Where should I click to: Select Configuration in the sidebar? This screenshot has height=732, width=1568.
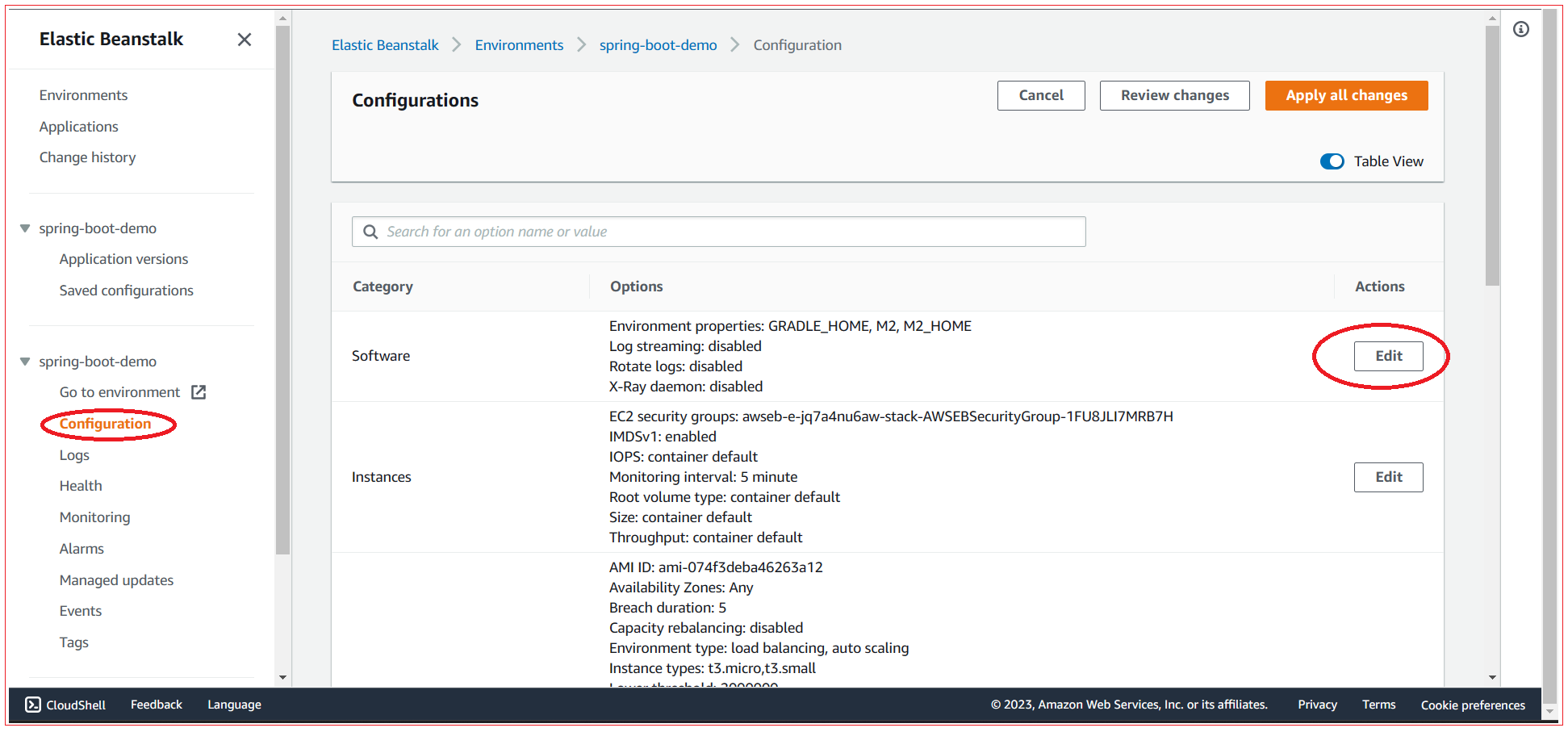coord(105,424)
